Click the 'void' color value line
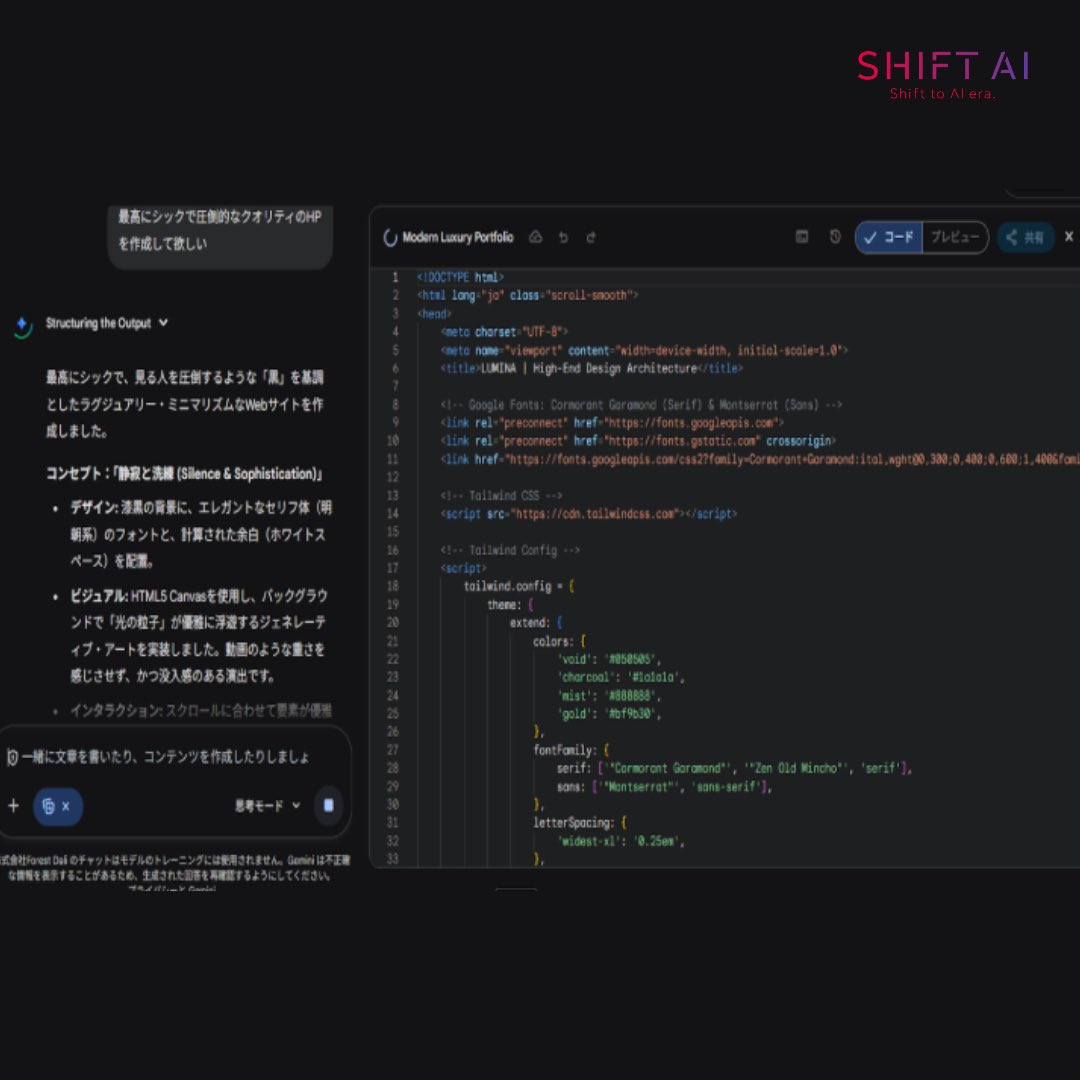 click(609, 658)
